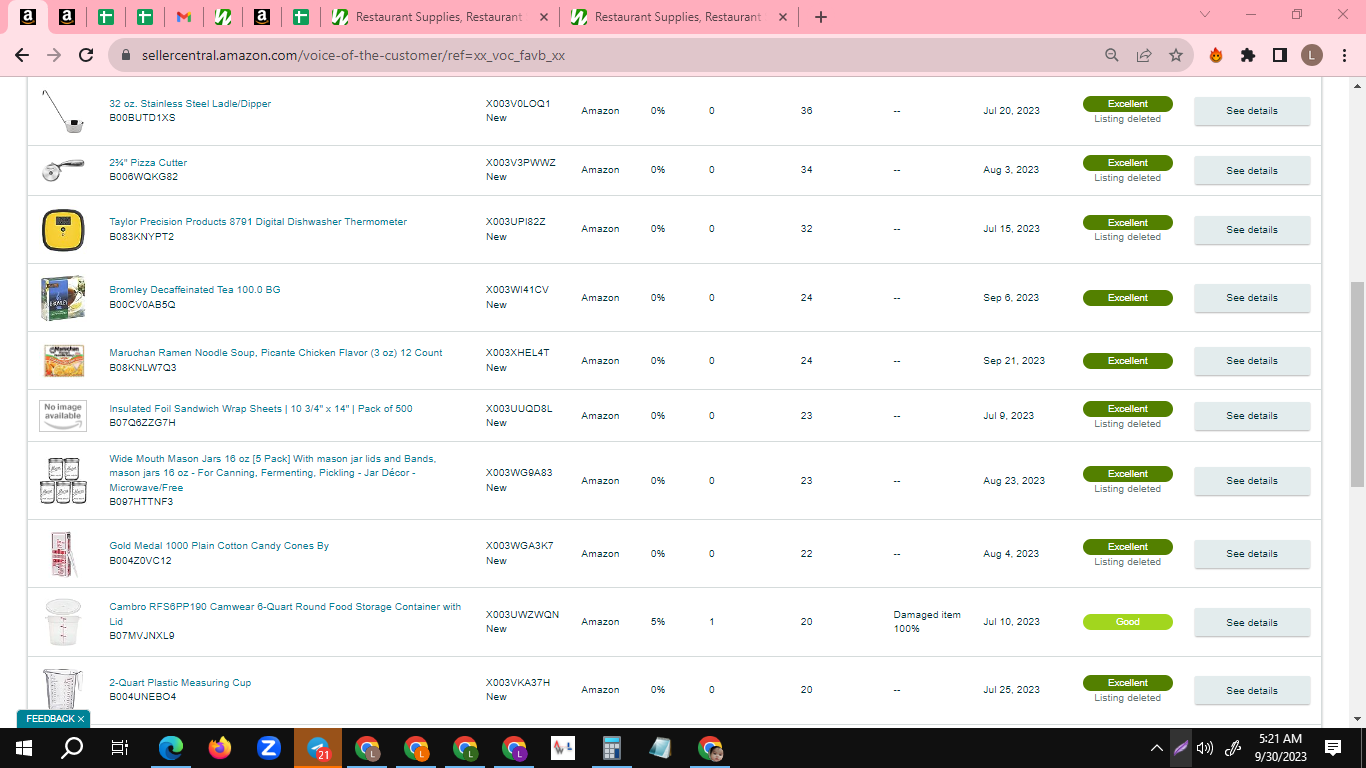This screenshot has height=768, width=1366.
Task: See details for the Taylor Dishwasher Thermometer
Action: (x=1252, y=230)
